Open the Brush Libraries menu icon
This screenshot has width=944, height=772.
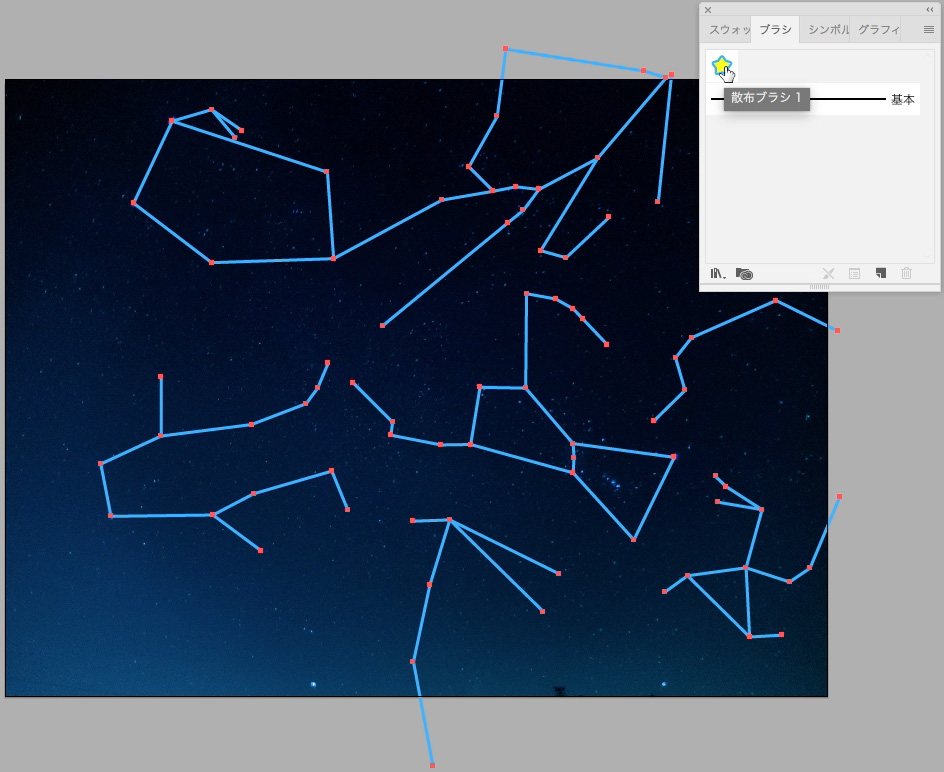pos(718,273)
